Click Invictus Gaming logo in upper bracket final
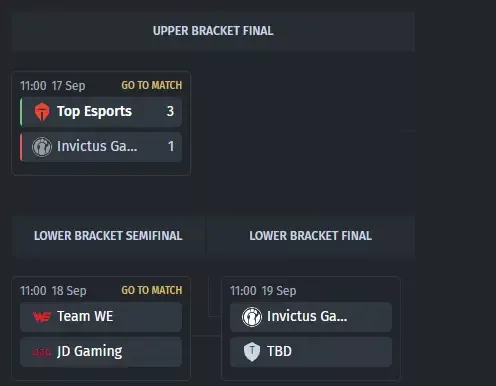The height and width of the screenshot is (386, 496). point(42,147)
